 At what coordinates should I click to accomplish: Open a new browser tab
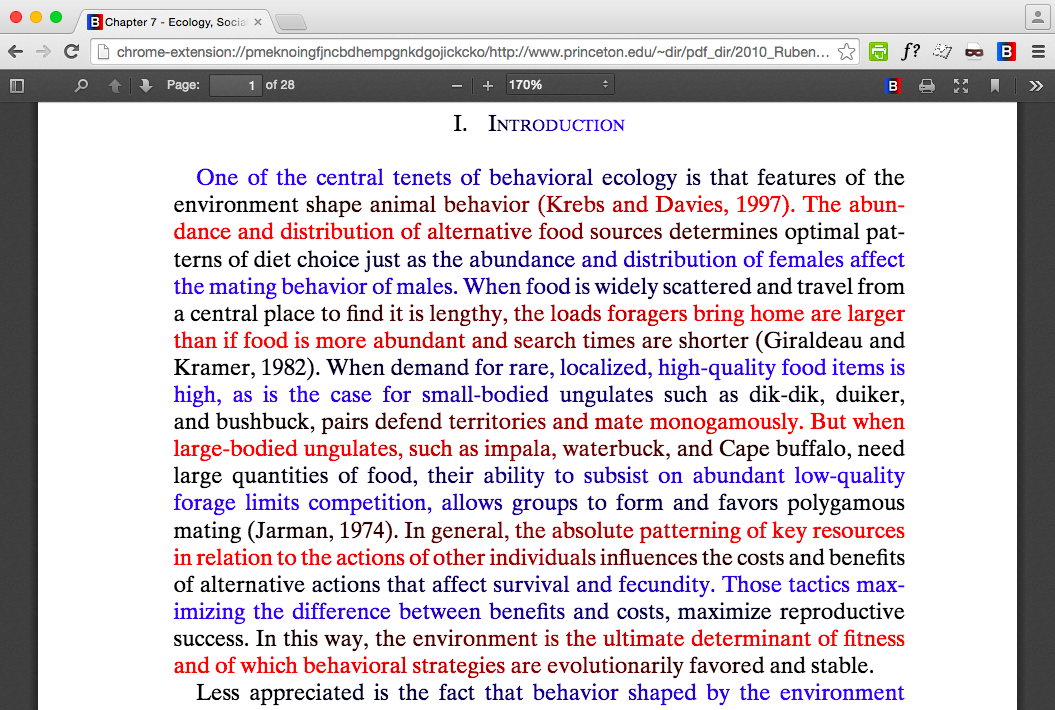pyautogui.click(x=291, y=23)
